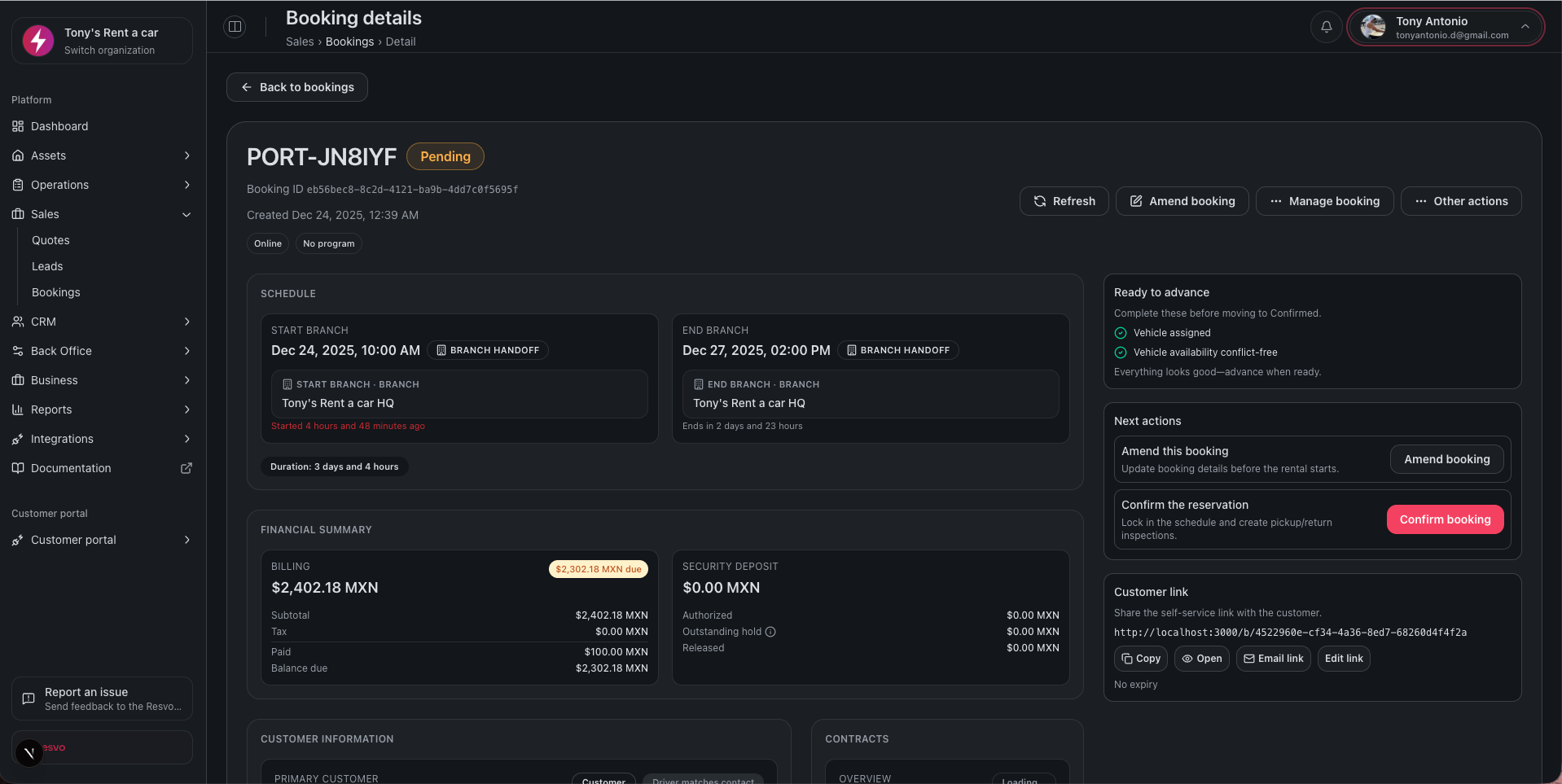Click the Refresh icon on the booking

coord(1040,201)
